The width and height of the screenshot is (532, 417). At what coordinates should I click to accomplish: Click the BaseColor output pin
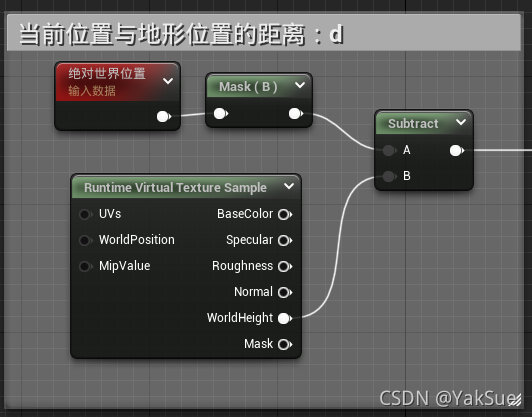click(x=285, y=214)
